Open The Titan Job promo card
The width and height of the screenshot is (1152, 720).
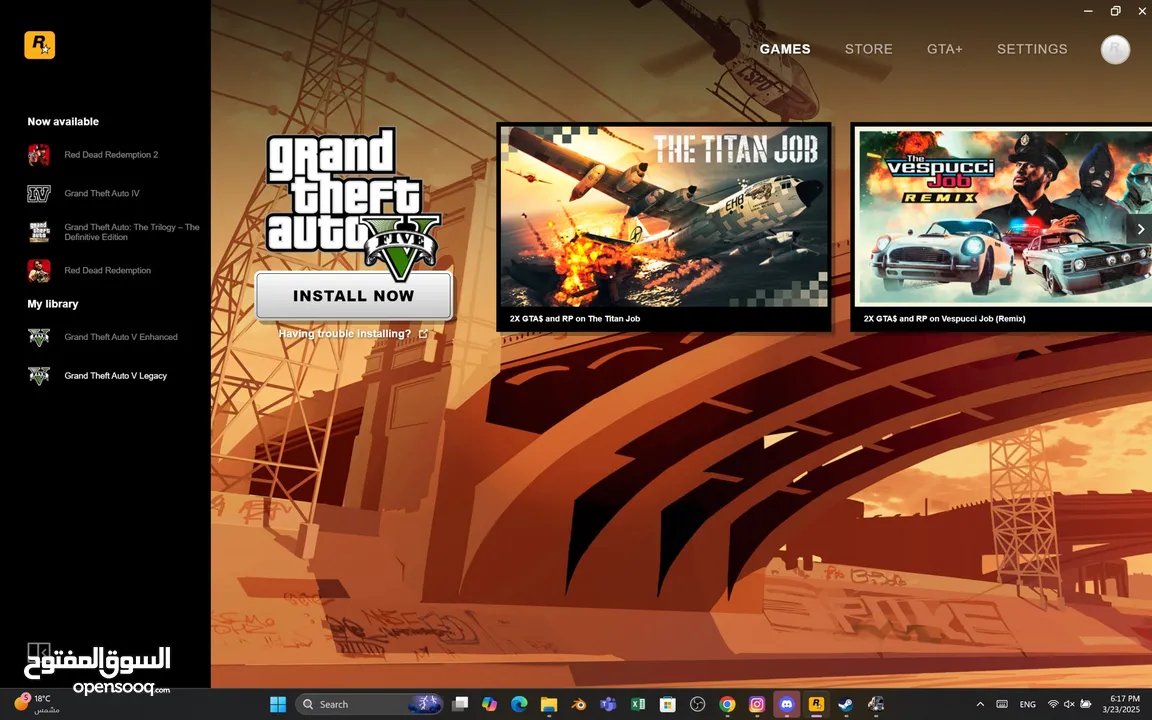pyautogui.click(x=664, y=227)
